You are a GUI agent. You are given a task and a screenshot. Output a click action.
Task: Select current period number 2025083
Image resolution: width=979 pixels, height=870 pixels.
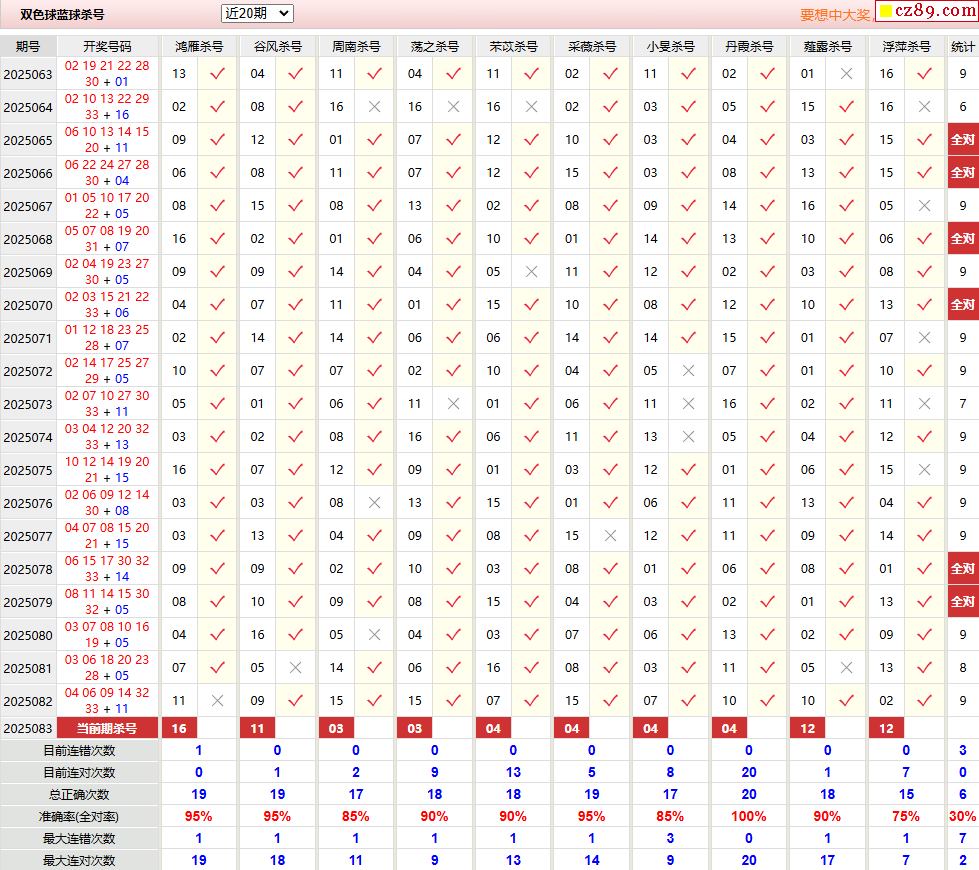28,728
